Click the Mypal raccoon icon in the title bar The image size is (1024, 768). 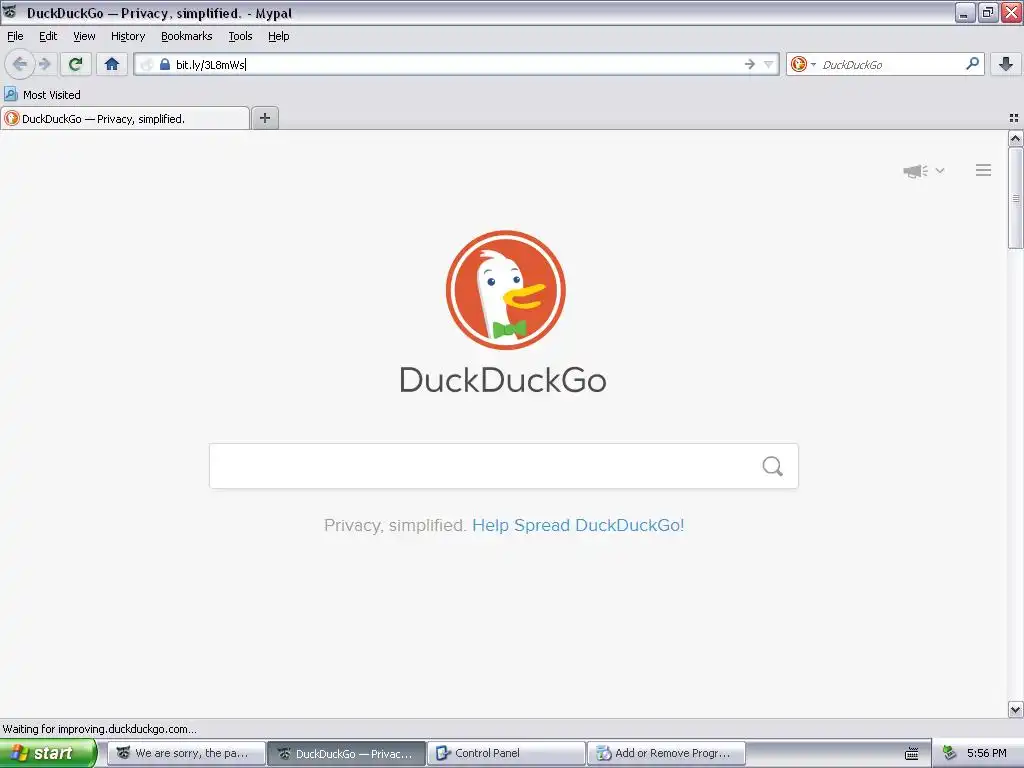pyautogui.click(x=10, y=11)
